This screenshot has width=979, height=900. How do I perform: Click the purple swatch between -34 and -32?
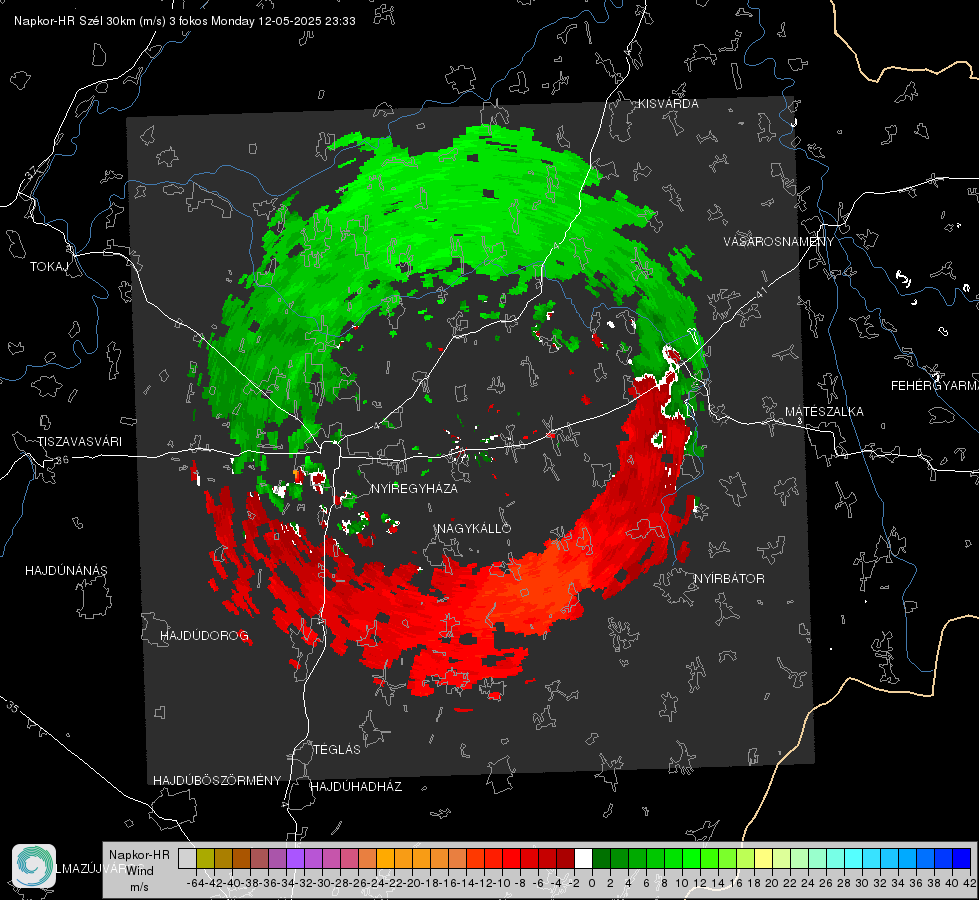295,859
